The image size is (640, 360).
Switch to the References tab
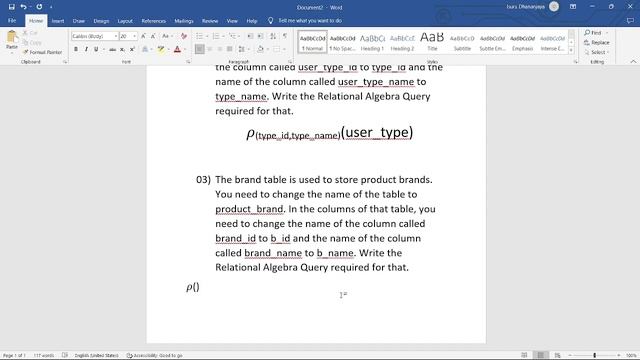click(x=153, y=21)
